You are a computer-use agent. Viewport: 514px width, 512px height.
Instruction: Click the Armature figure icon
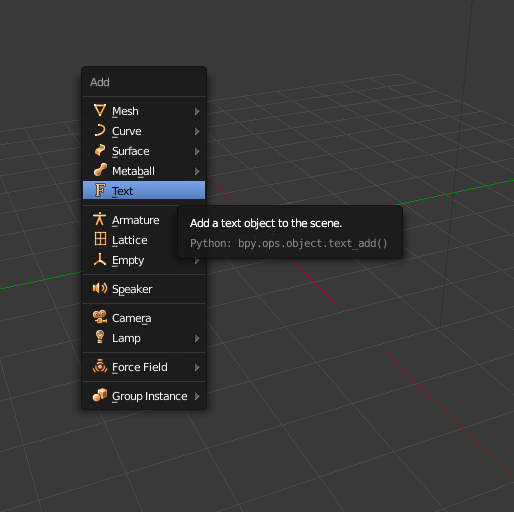tap(100, 219)
